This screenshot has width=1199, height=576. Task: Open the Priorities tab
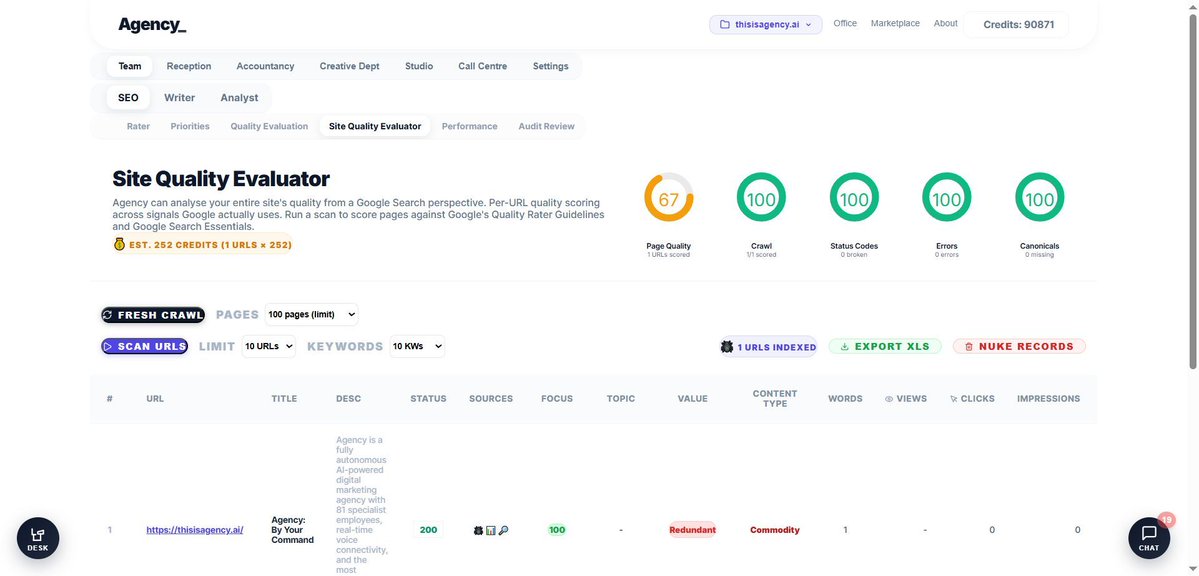click(x=190, y=126)
